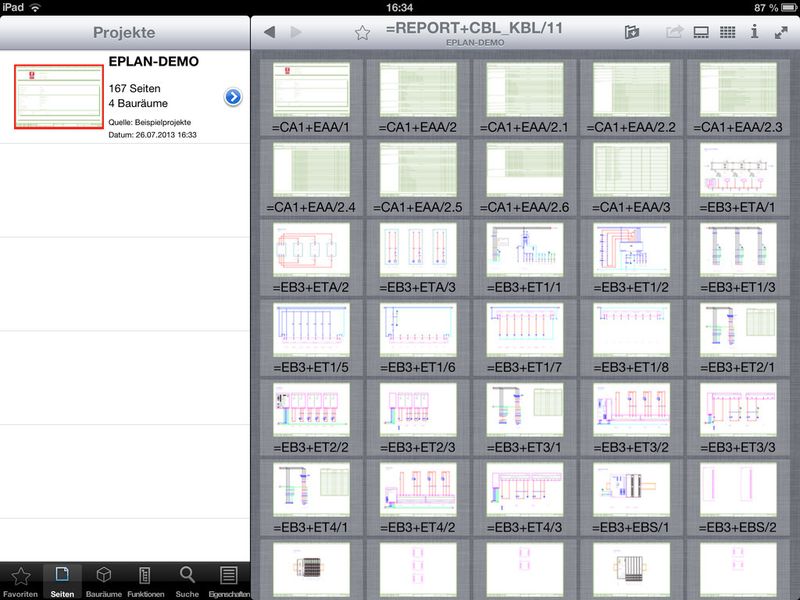Open the Funktionen tab
The image size is (800, 600).
pos(145,581)
